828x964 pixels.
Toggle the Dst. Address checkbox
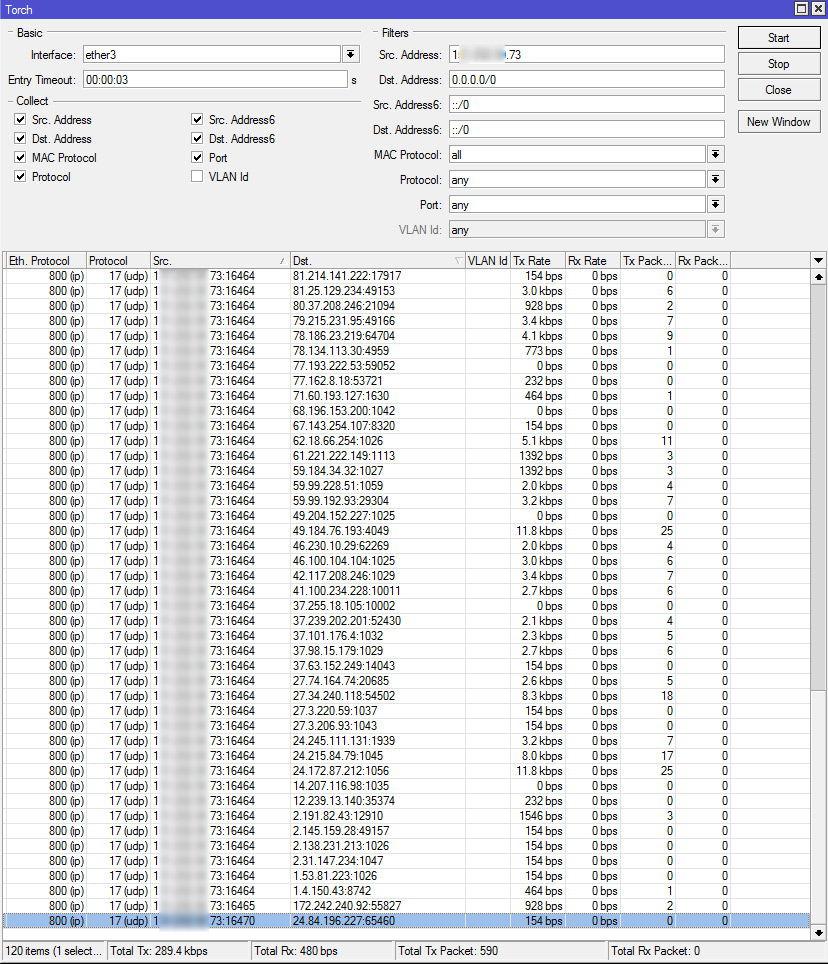(x=20, y=138)
